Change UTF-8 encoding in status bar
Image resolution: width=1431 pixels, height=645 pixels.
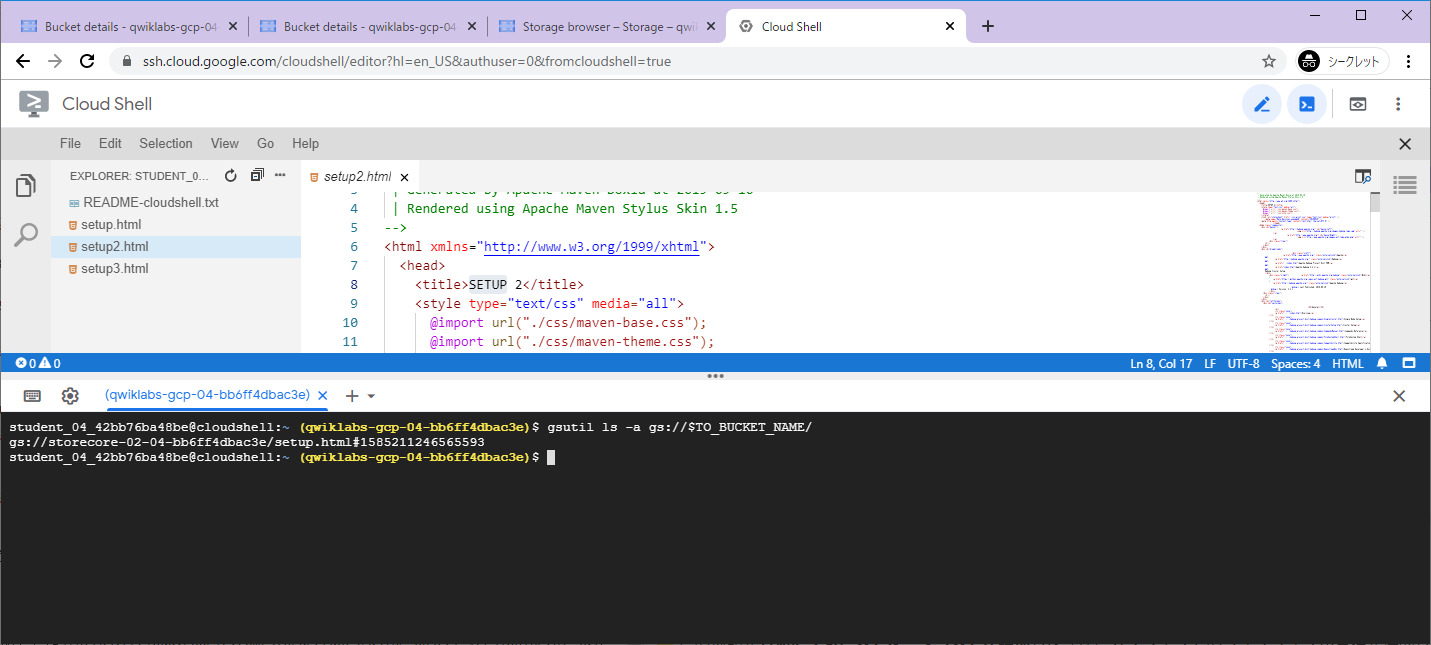click(1243, 363)
